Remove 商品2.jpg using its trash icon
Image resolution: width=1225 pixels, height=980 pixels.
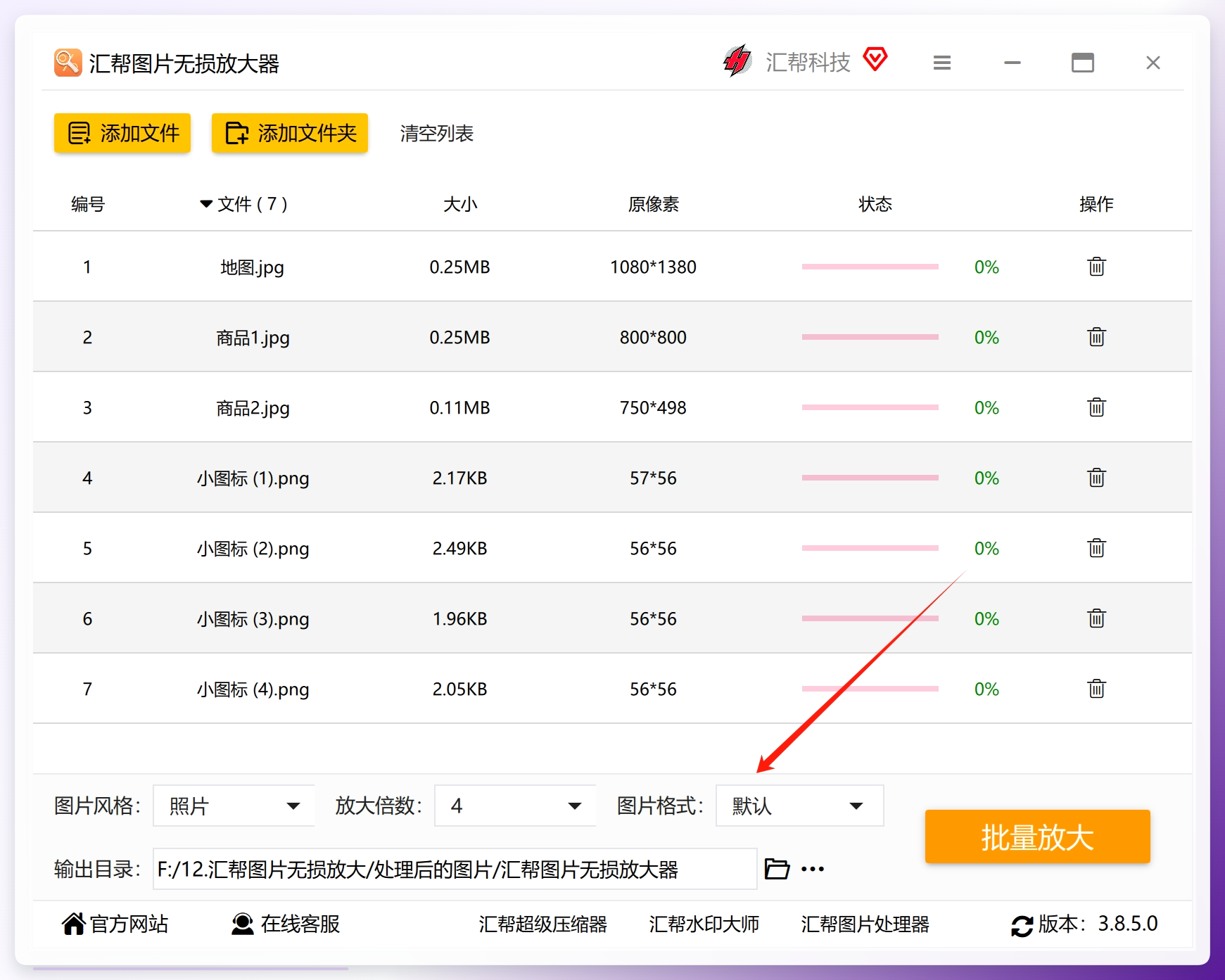tap(1096, 407)
